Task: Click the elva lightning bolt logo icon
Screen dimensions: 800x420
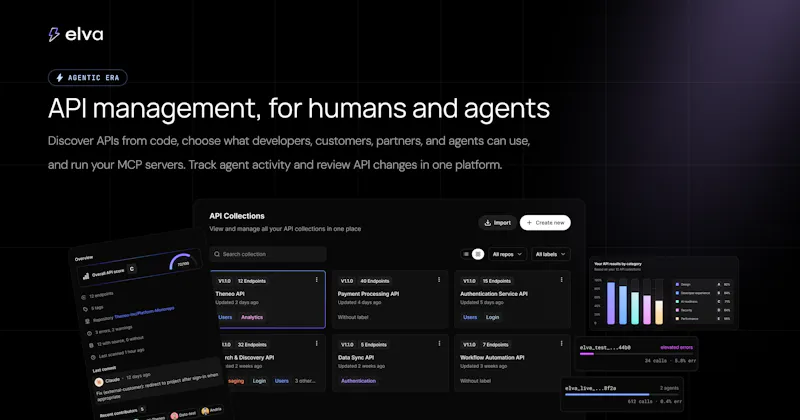Action: tap(54, 34)
